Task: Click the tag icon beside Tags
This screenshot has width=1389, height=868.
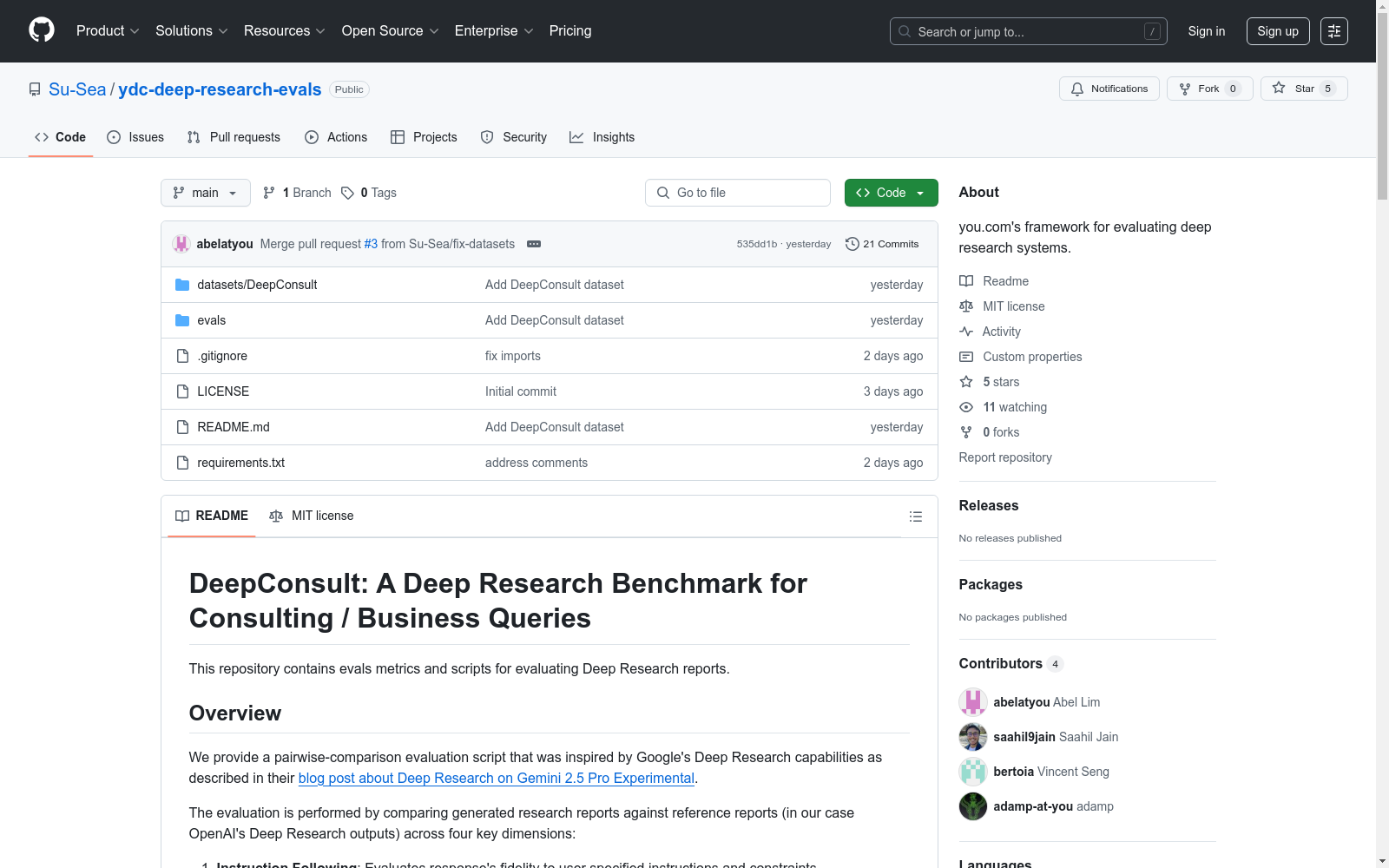Action: coord(347,193)
